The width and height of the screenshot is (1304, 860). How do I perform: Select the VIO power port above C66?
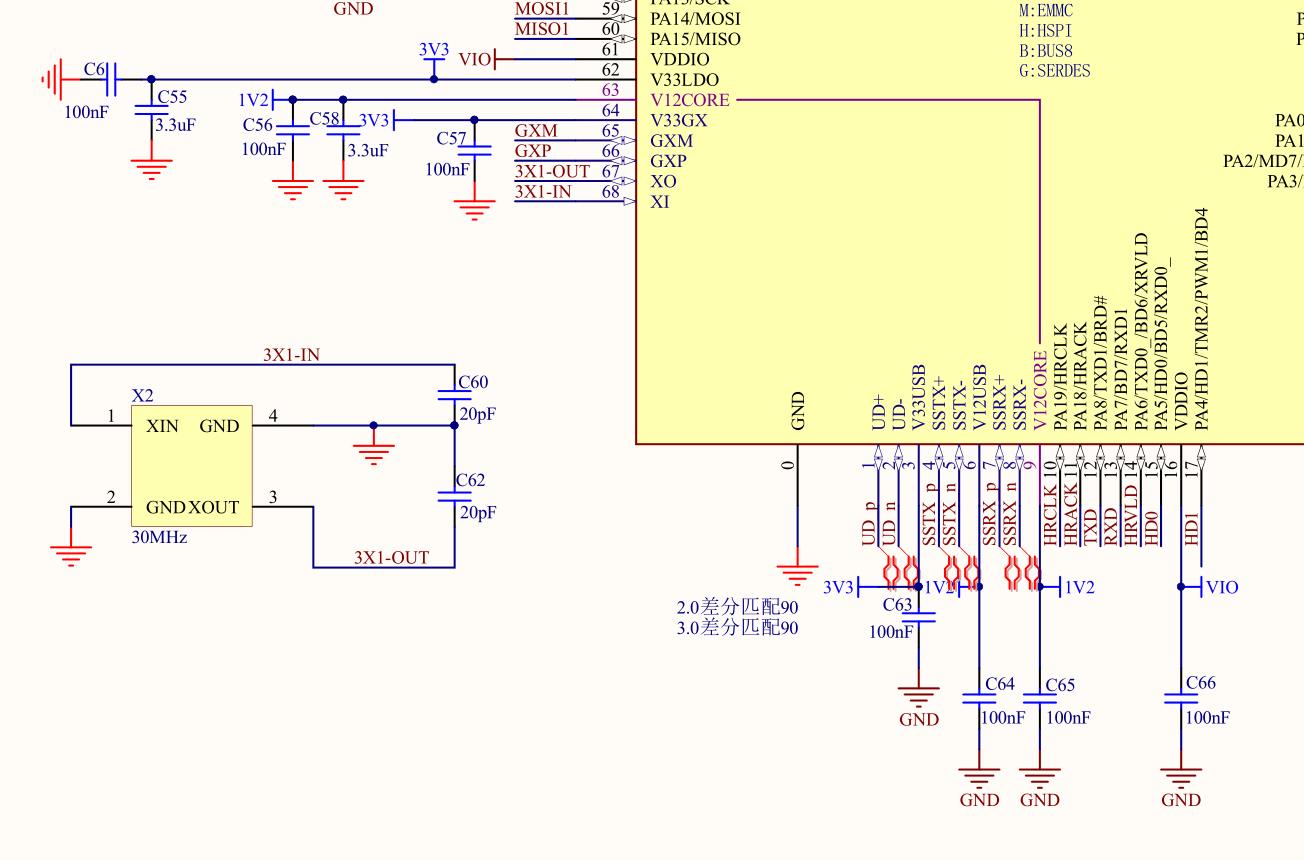[1220, 587]
